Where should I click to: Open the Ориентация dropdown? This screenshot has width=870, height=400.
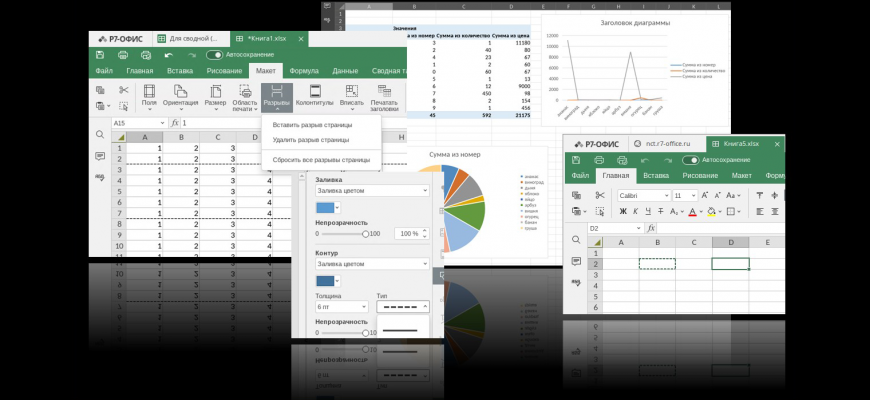point(180,98)
